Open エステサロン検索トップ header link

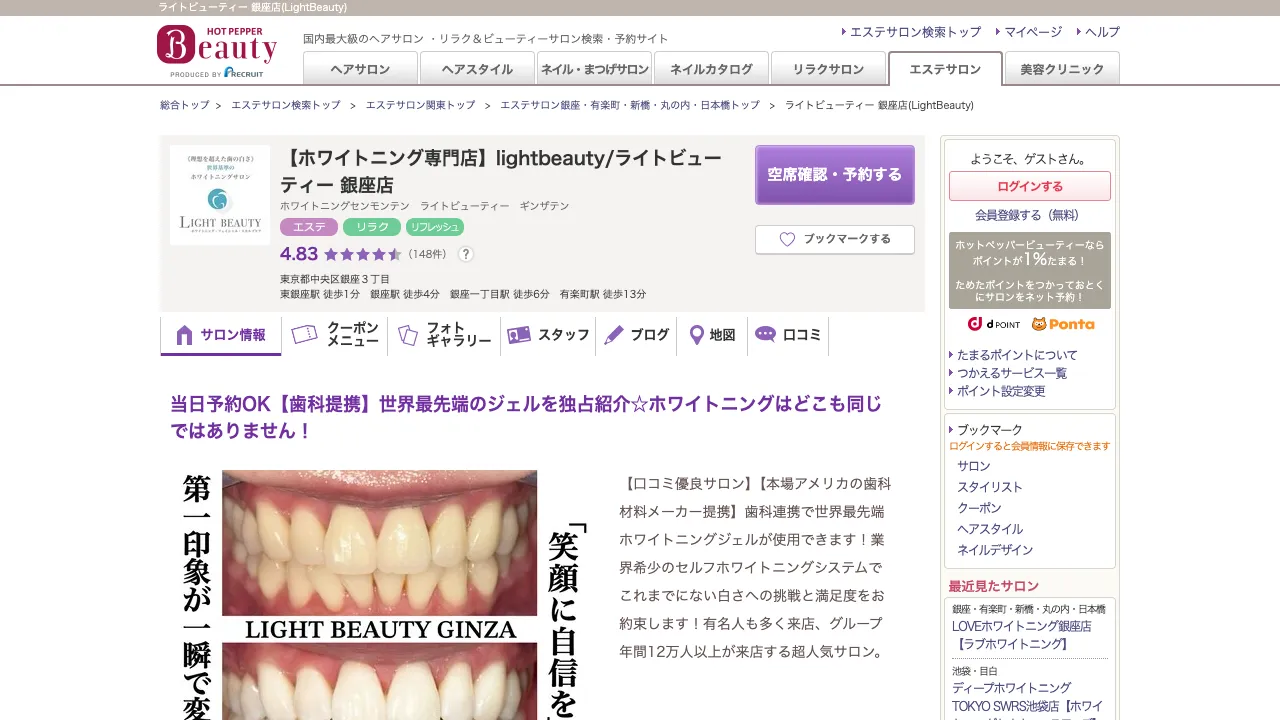coord(915,32)
